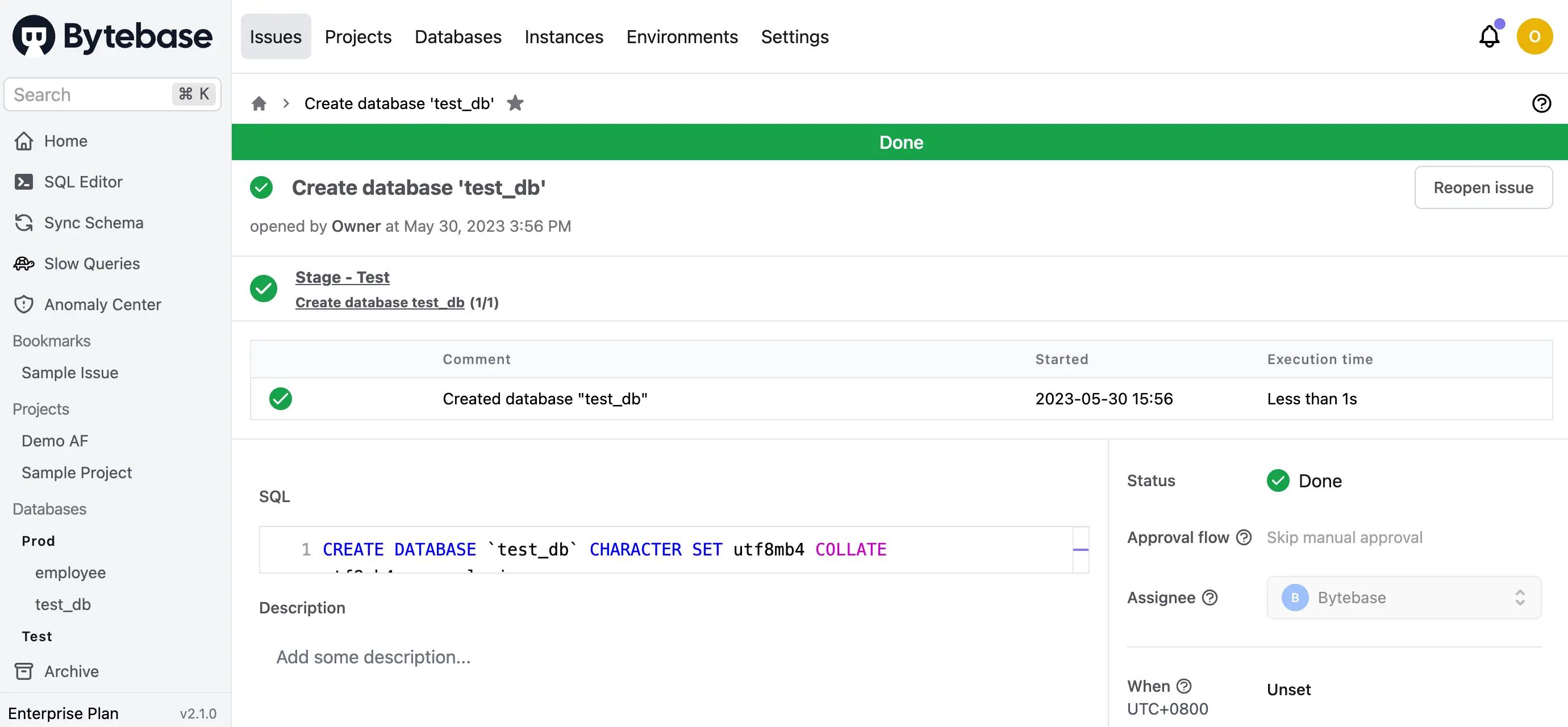The height and width of the screenshot is (727, 1568).
Task: Select Sync Schema in the sidebar
Action: (93, 223)
